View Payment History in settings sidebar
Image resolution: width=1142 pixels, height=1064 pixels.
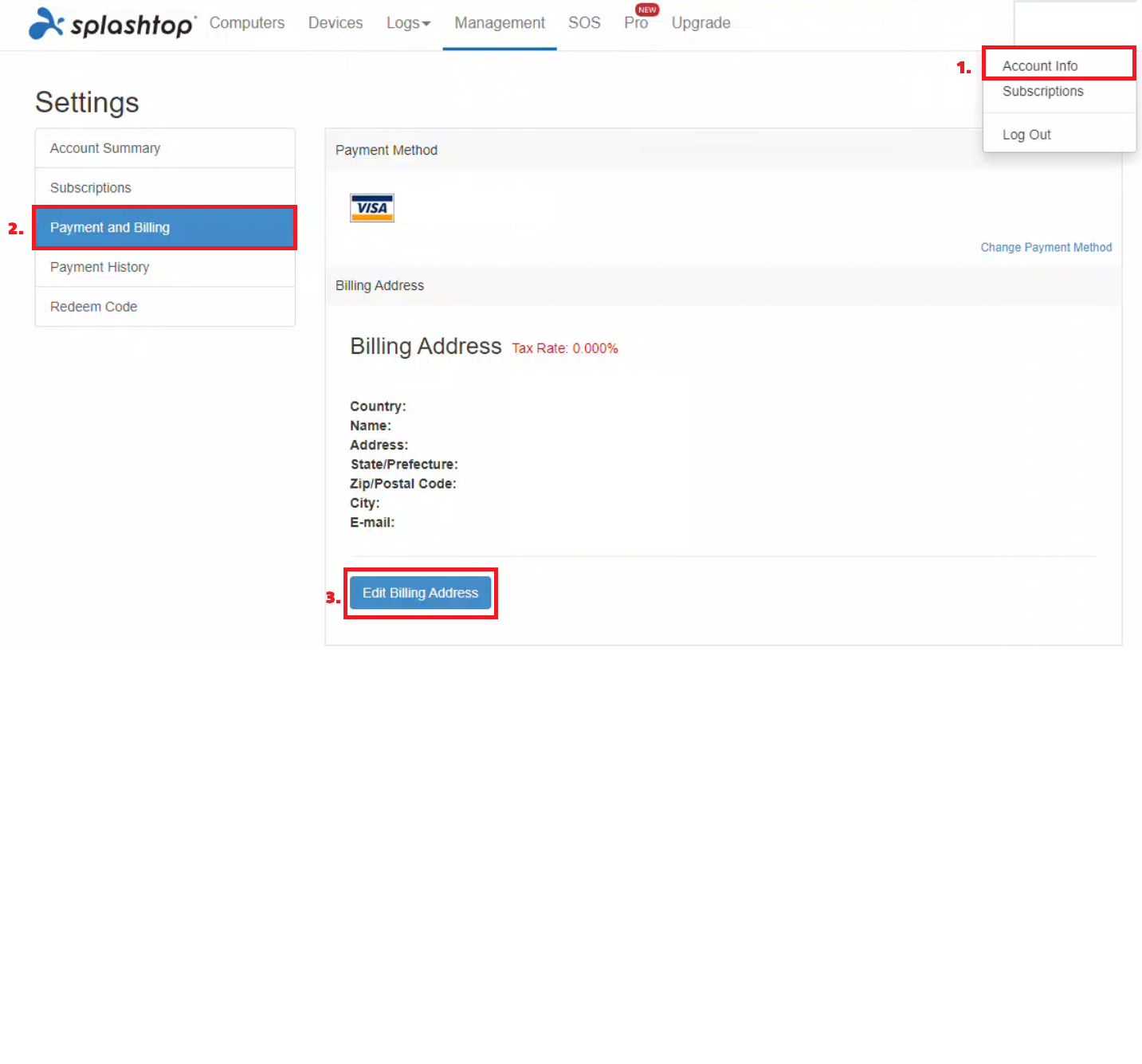(x=100, y=267)
